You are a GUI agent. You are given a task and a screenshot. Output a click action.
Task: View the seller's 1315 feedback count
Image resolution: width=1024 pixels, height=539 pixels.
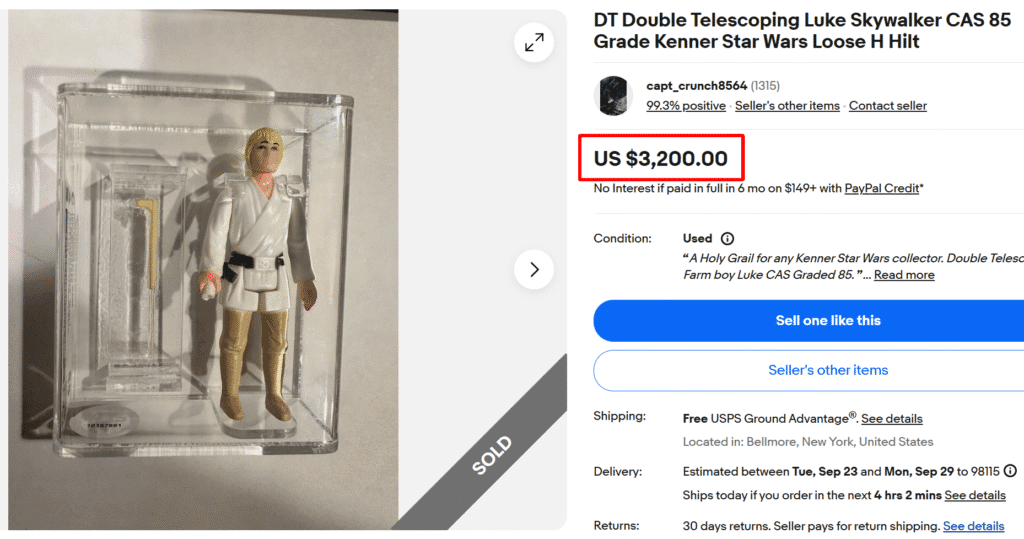(766, 86)
